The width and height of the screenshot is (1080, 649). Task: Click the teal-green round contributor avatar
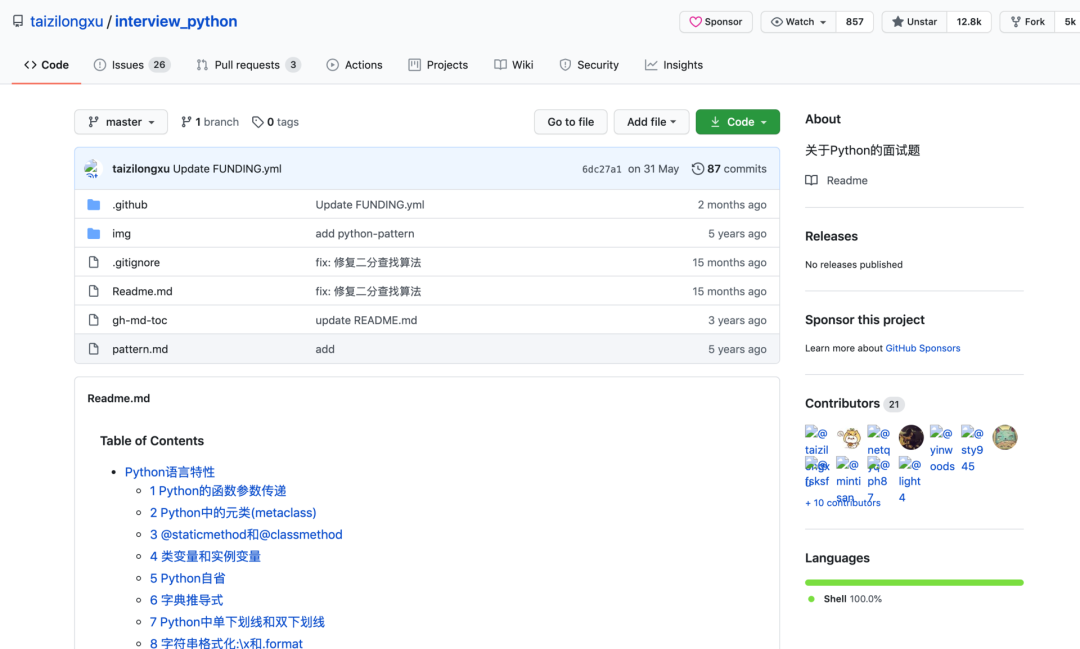pos(1004,437)
